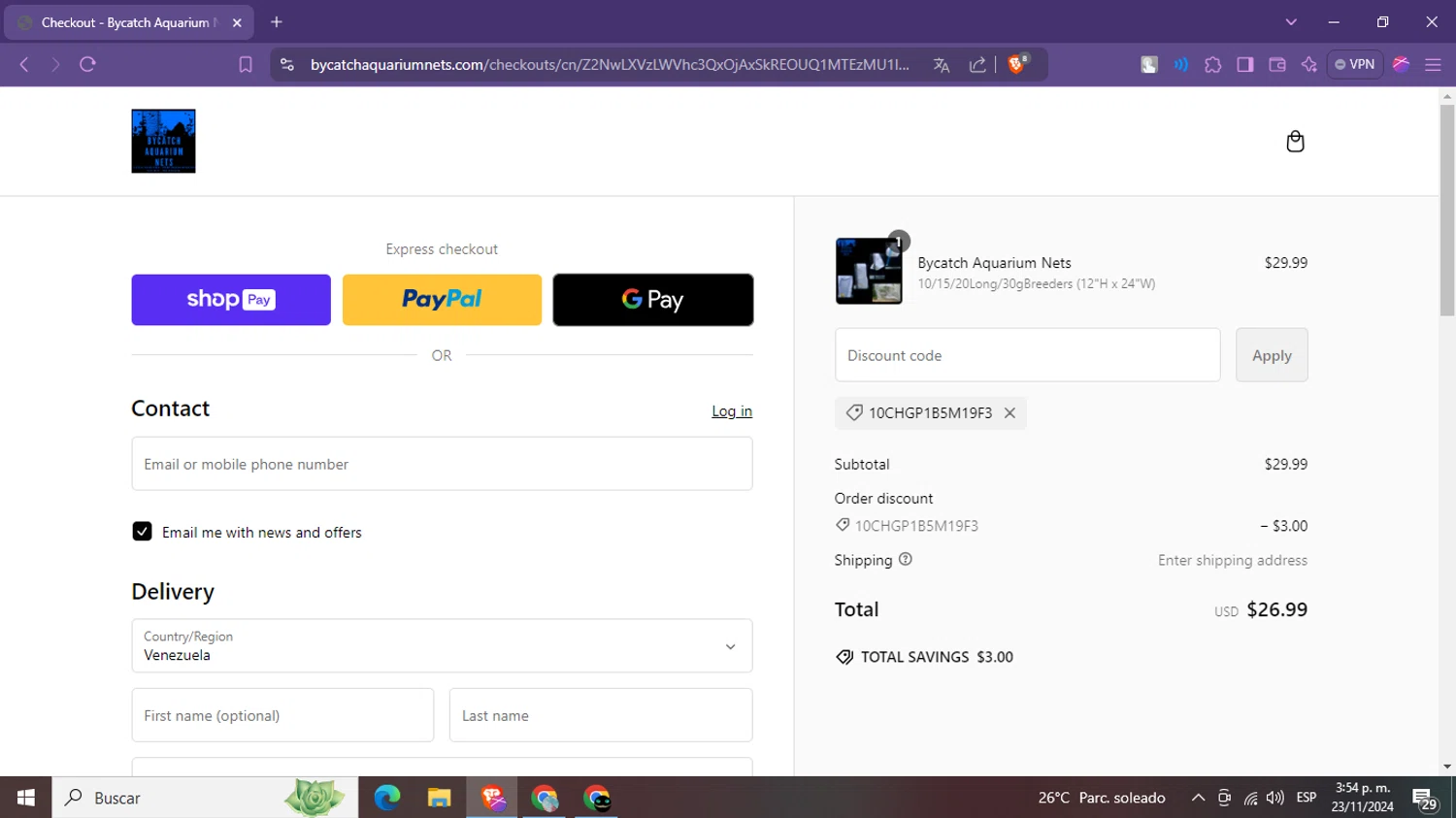Close the Checkout tab

pos(237,22)
